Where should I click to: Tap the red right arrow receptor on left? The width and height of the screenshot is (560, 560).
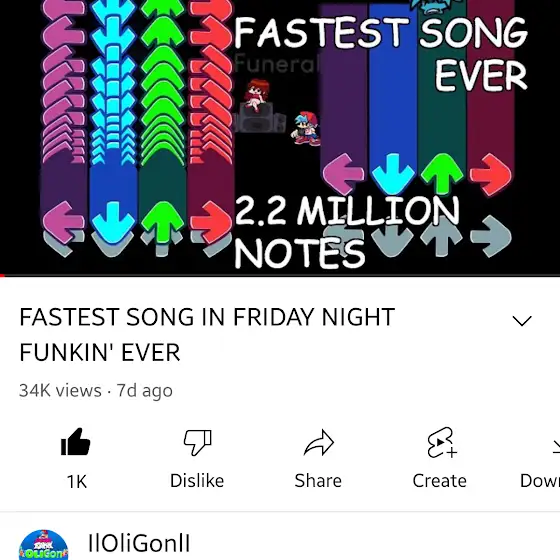click(x=211, y=222)
